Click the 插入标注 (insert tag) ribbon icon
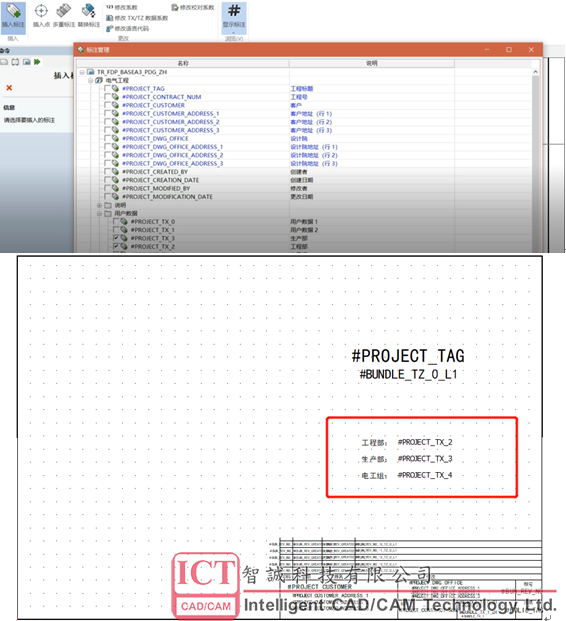Viewport: 566px width, 621px height. pos(13,15)
